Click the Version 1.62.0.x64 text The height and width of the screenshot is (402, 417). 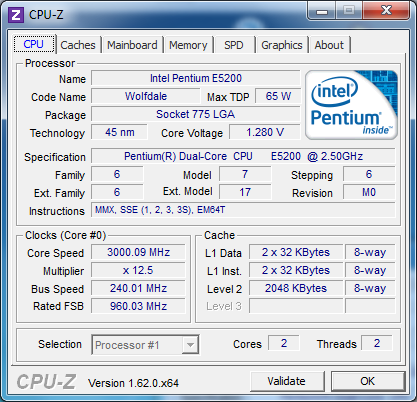(x=133, y=383)
